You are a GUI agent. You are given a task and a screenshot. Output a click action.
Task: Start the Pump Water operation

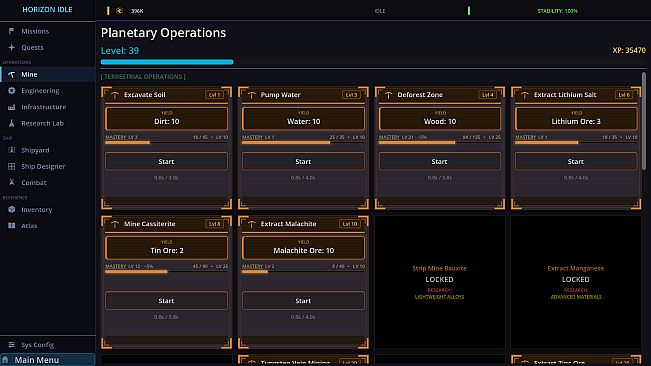[x=303, y=161]
